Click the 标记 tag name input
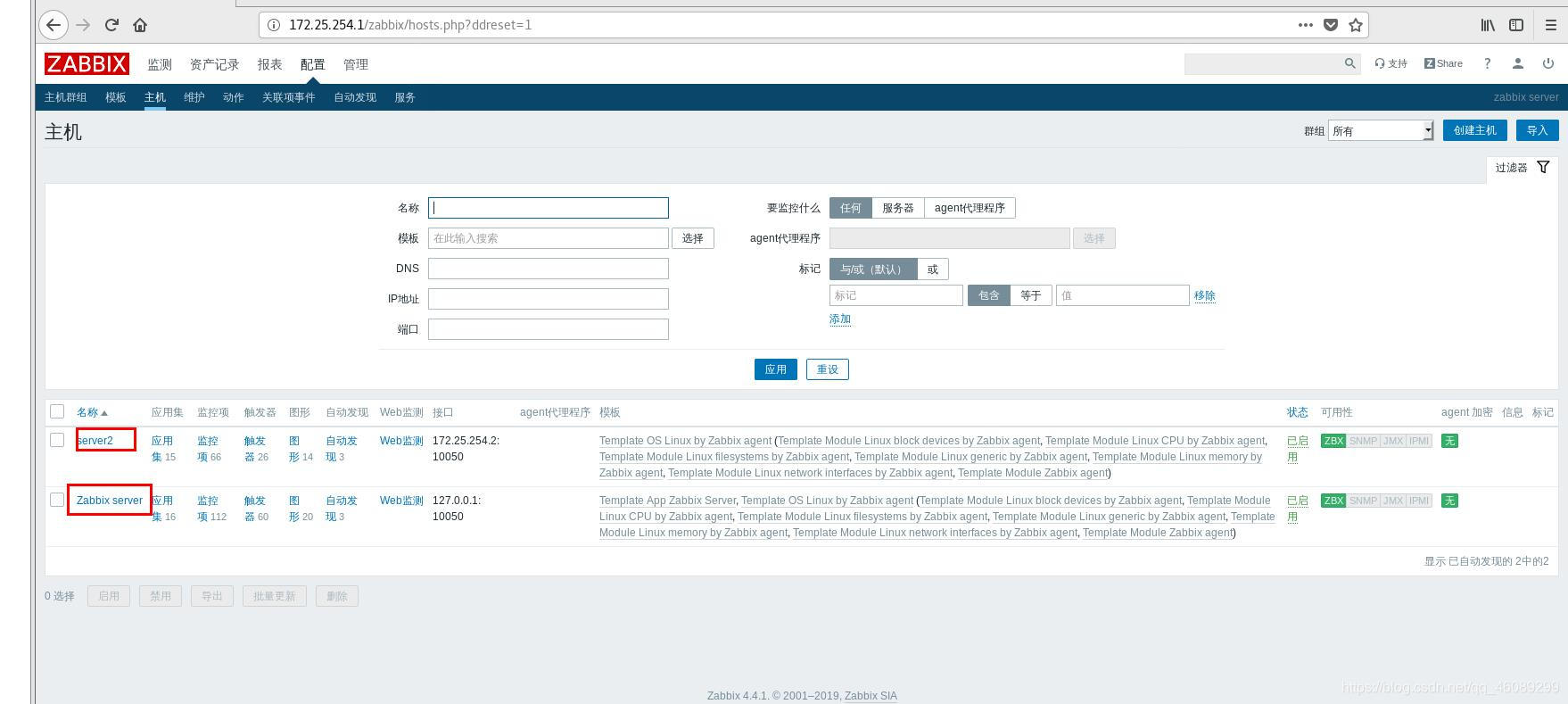1568x704 pixels. tap(895, 295)
